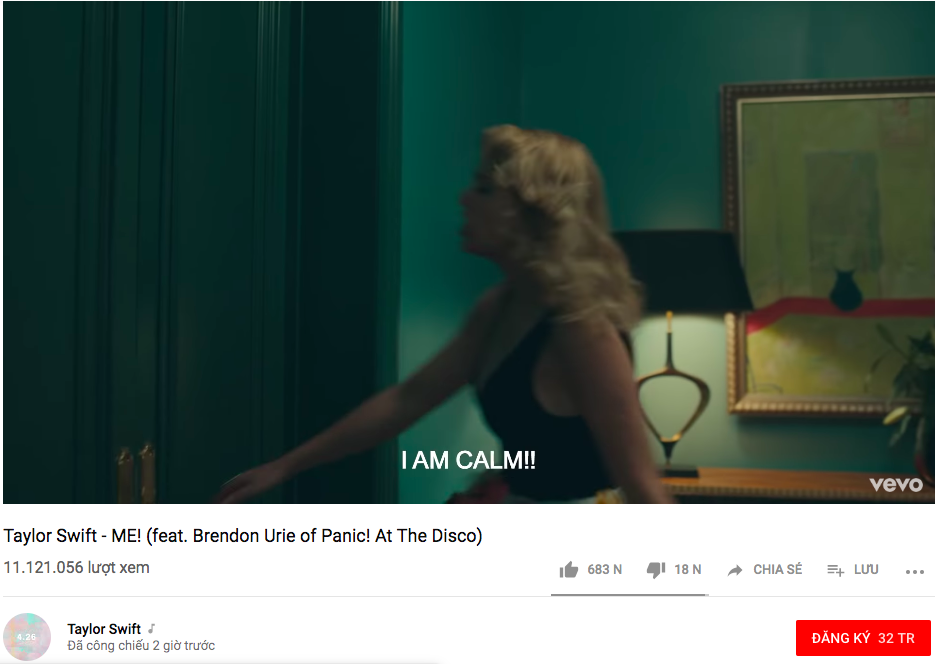Click the video frame to pause playback
Viewport: 936px width, 664px height.
[x=469, y=253]
